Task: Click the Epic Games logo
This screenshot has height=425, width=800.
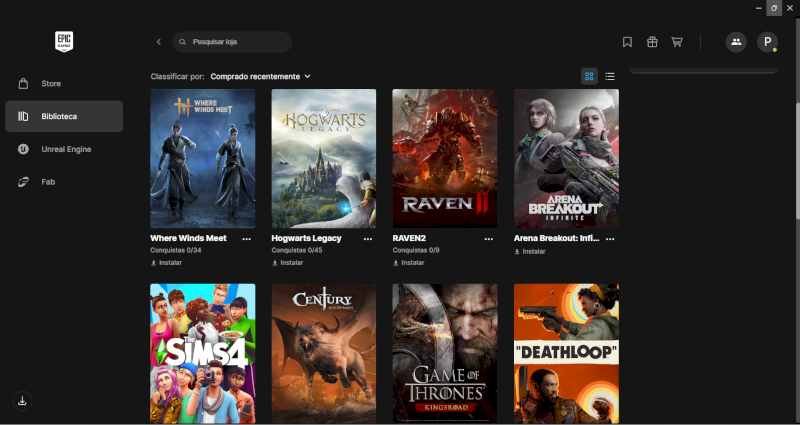Action: pyautogui.click(x=64, y=42)
